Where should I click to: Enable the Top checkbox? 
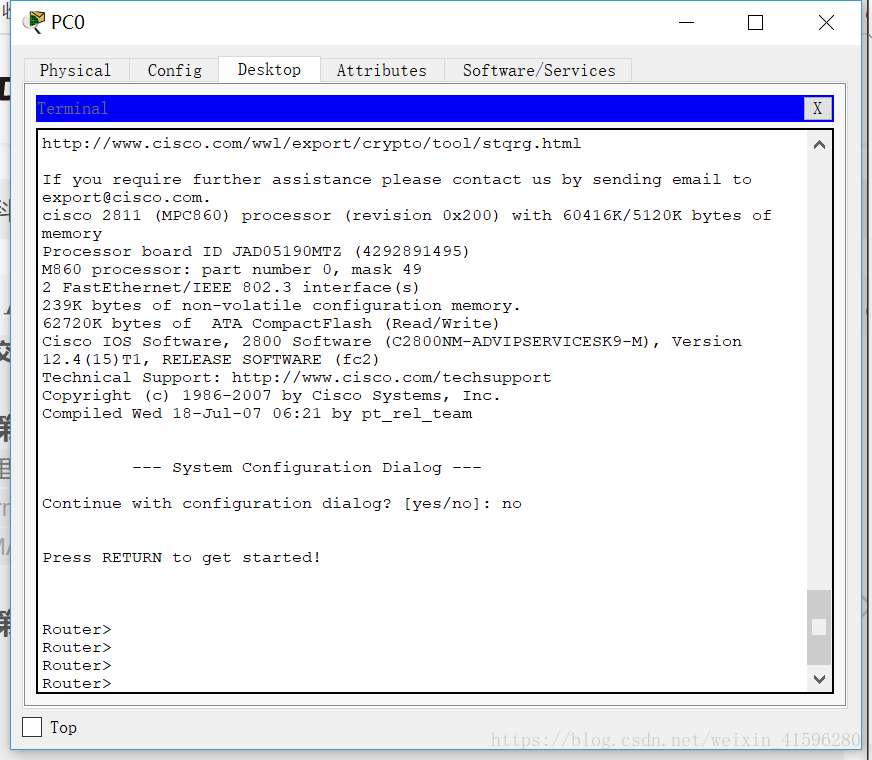tap(32, 727)
